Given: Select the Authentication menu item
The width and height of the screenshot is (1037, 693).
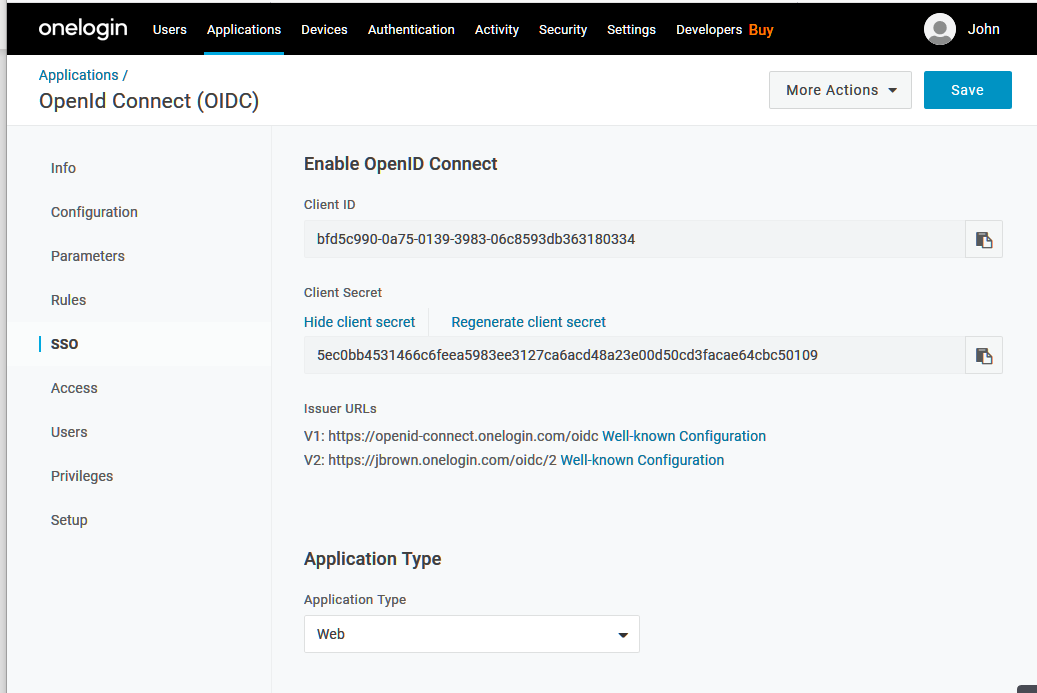Looking at the screenshot, I should 410,30.
